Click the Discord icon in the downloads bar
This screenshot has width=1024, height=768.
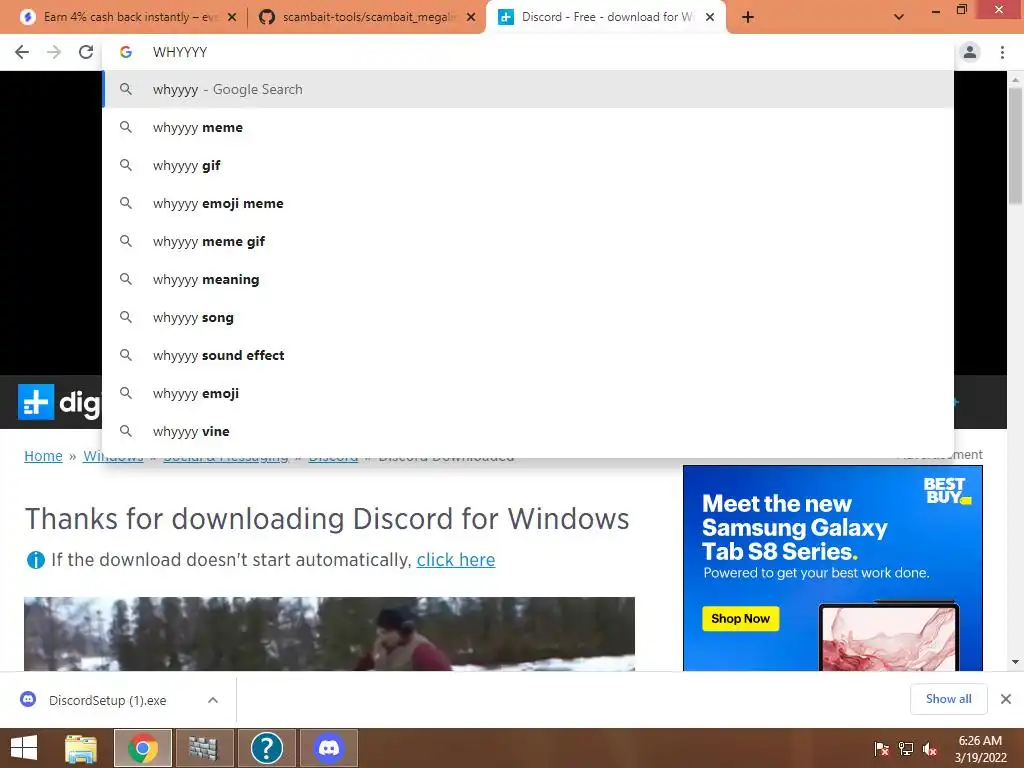click(x=28, y=699)
